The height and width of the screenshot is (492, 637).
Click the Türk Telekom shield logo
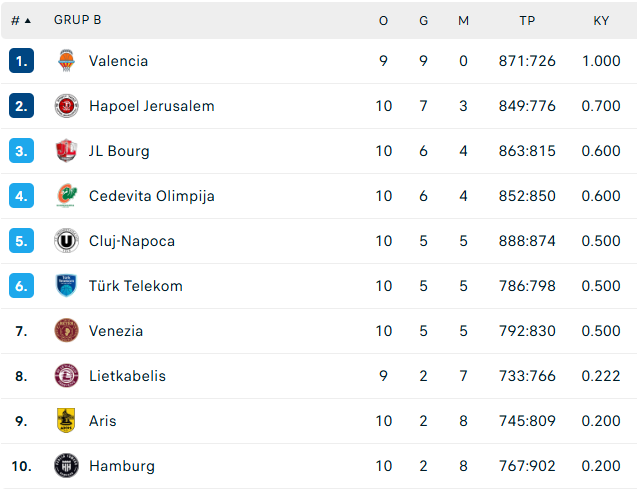pyautogui.click(x=66, y=286)
